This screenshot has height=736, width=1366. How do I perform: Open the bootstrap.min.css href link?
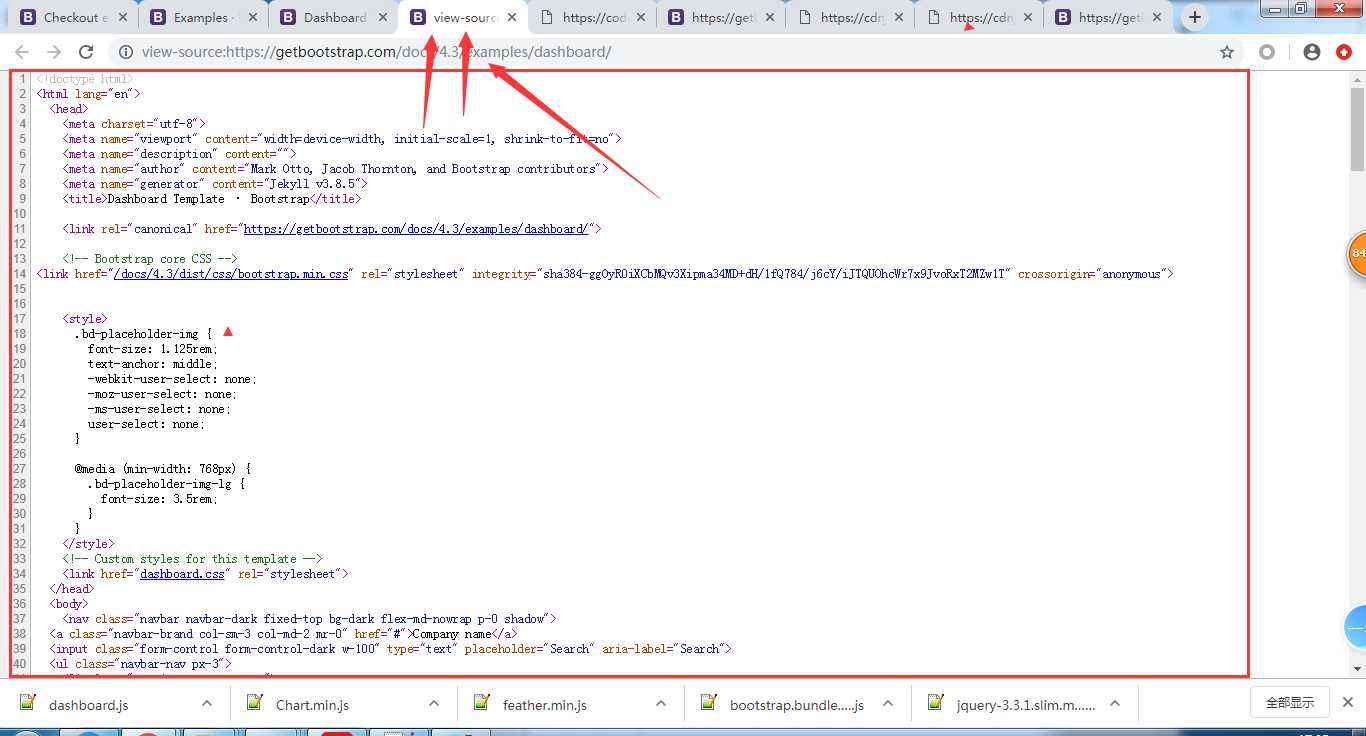coord(231,274)
